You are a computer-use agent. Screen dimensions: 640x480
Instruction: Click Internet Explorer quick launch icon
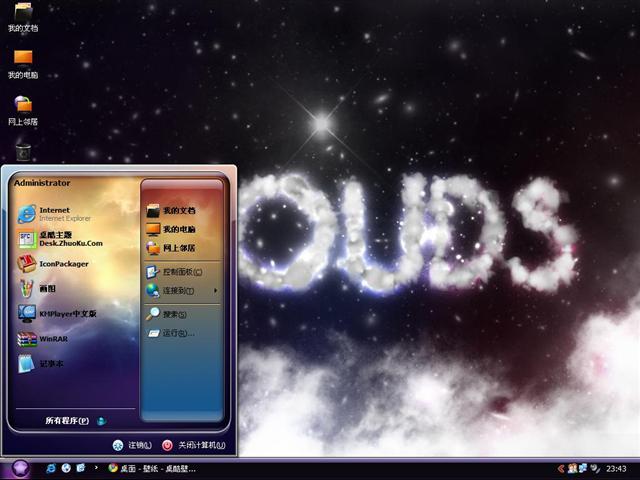click(x=51, y=468)
